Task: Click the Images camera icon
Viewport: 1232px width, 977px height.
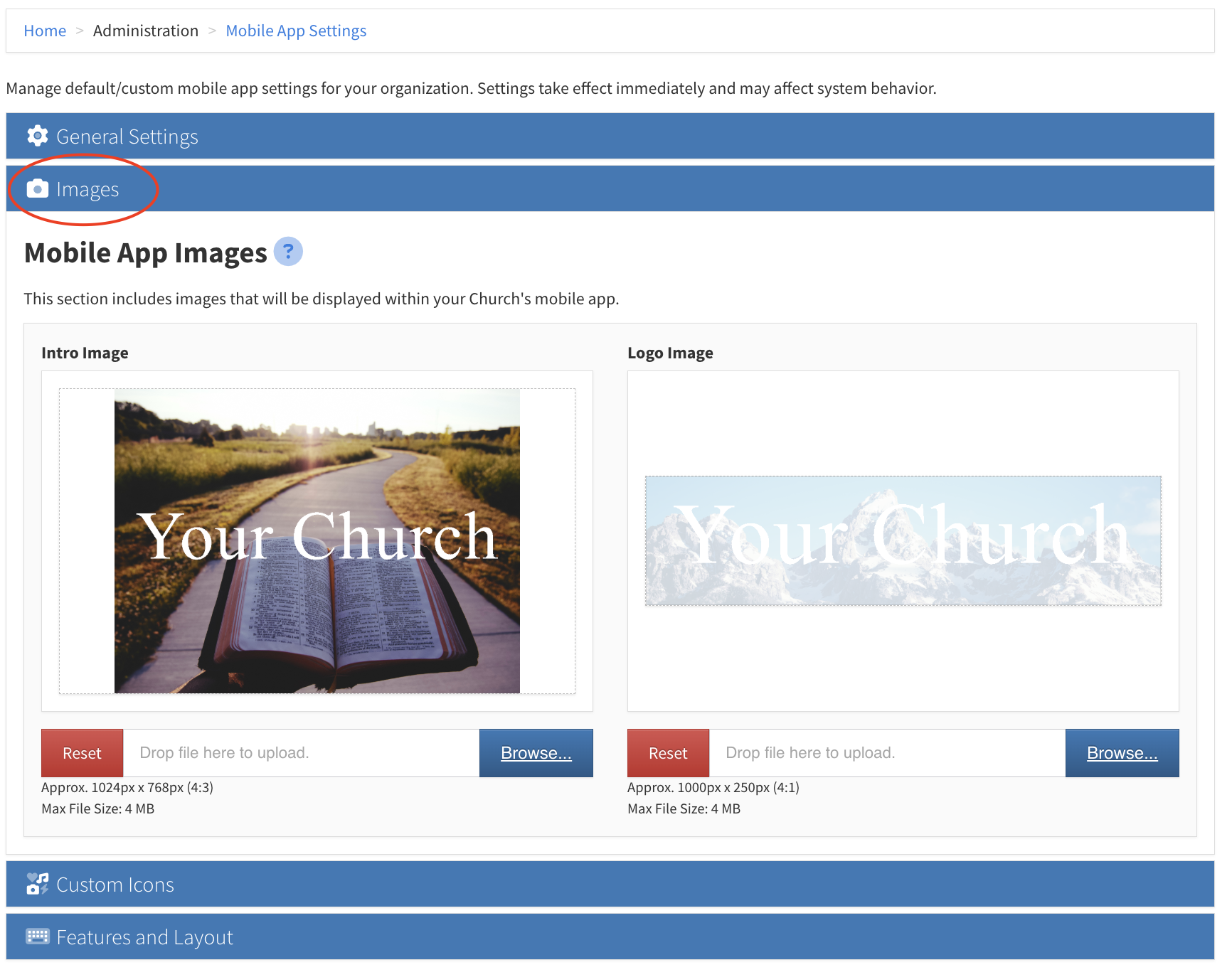Action: 37,188
